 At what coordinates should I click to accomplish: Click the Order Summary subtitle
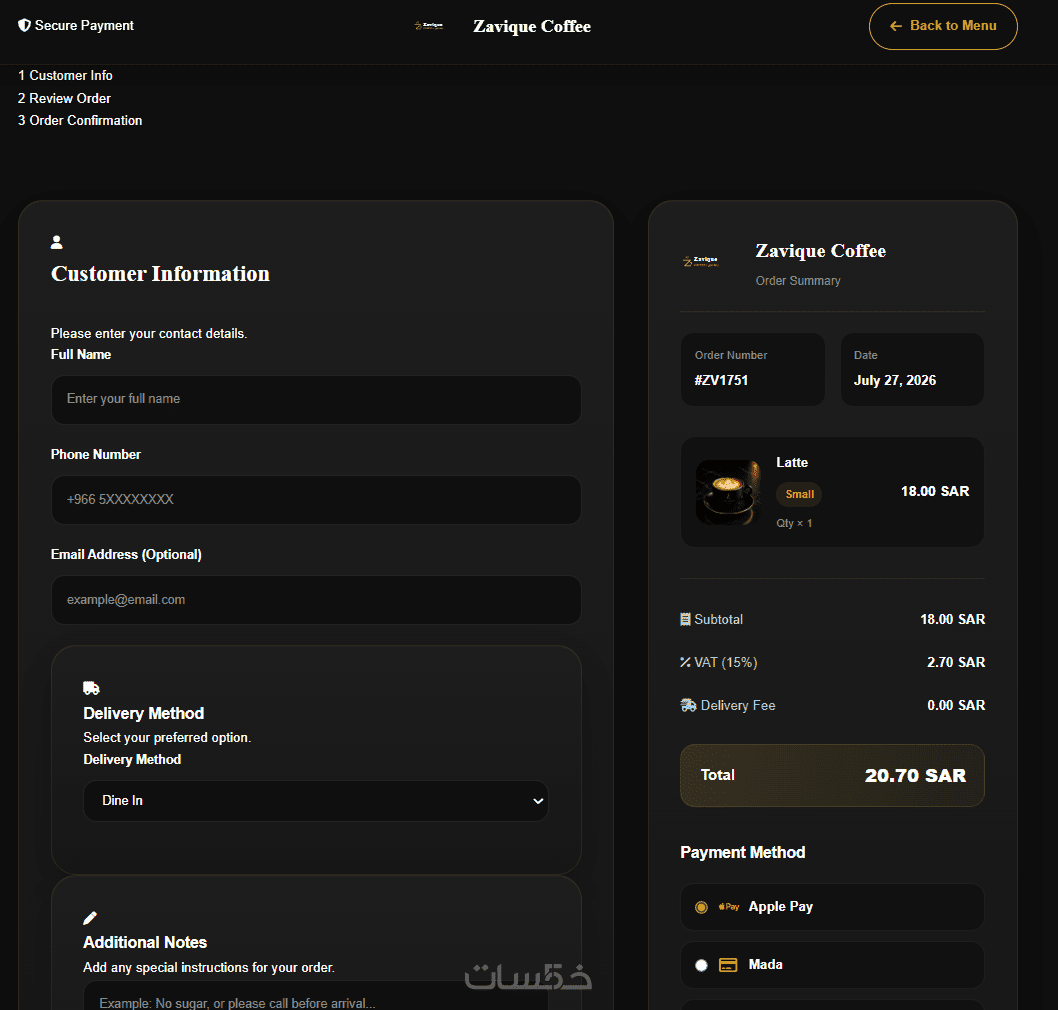[798, 281]
